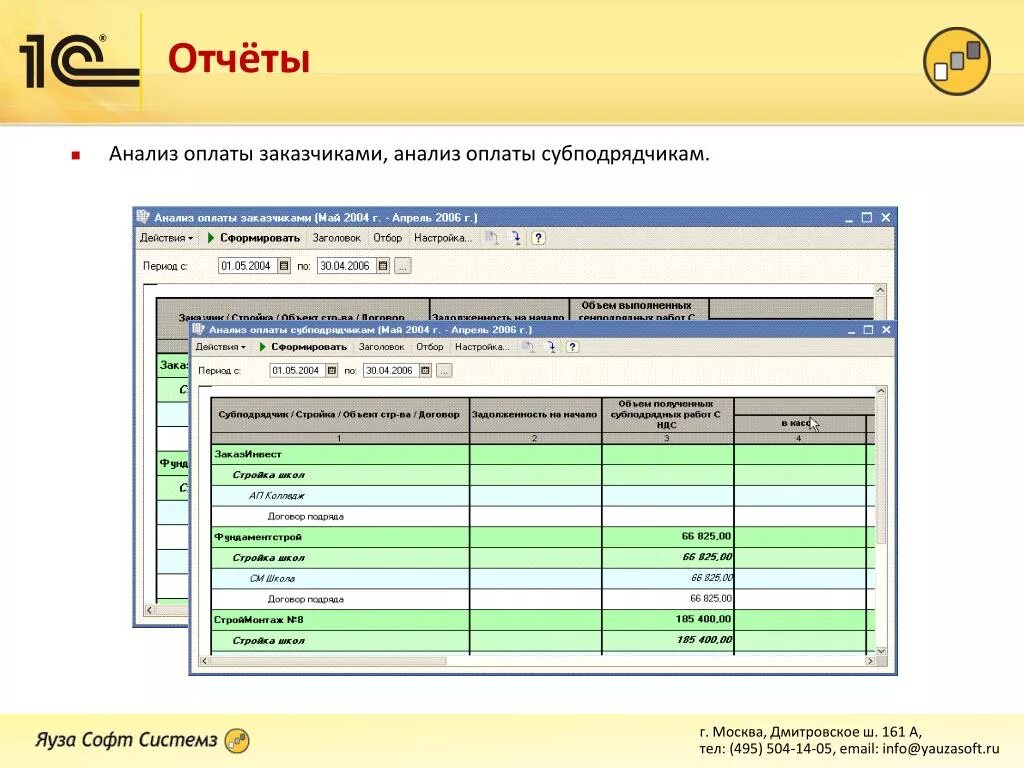Image resolution: width=1024 pixels, height=768 pixels.
Task: Click 'в кассу' column header
Action: (799, 423)
